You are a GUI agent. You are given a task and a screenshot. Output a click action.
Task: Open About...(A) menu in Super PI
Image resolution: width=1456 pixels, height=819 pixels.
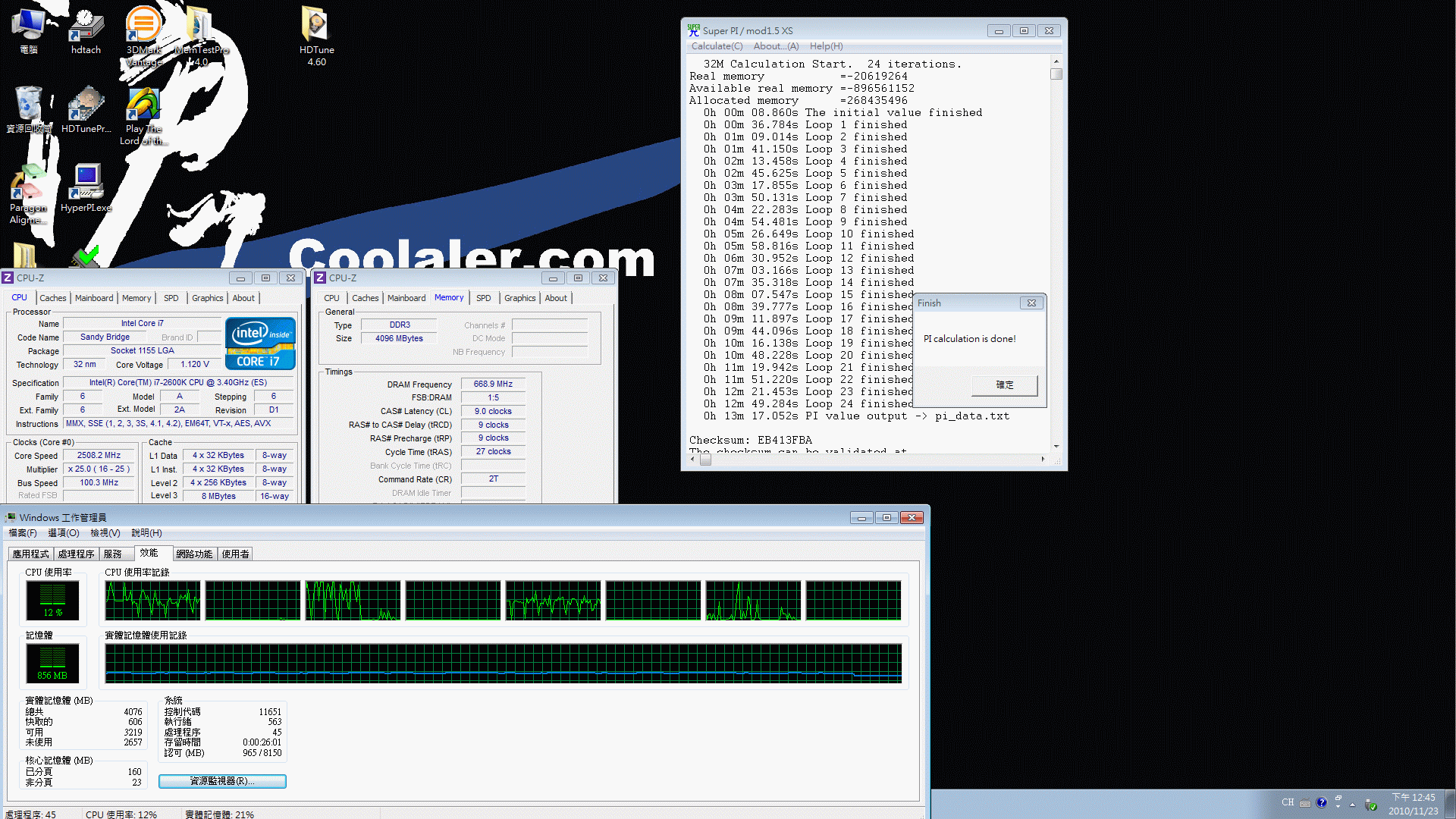(x=776, y=46)
